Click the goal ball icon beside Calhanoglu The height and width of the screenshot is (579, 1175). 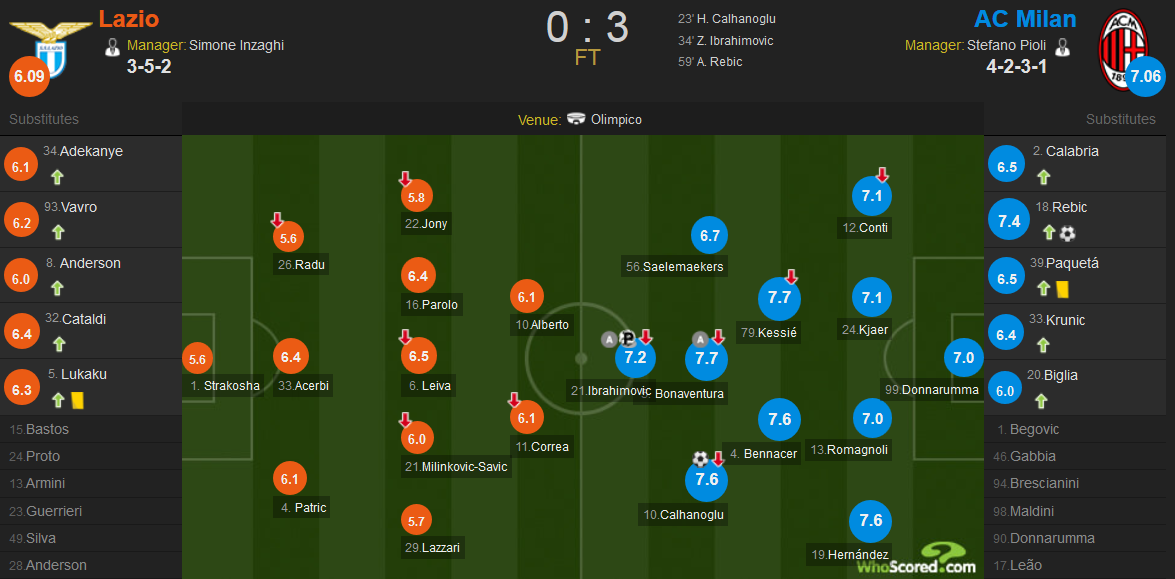tap(701, 458)
